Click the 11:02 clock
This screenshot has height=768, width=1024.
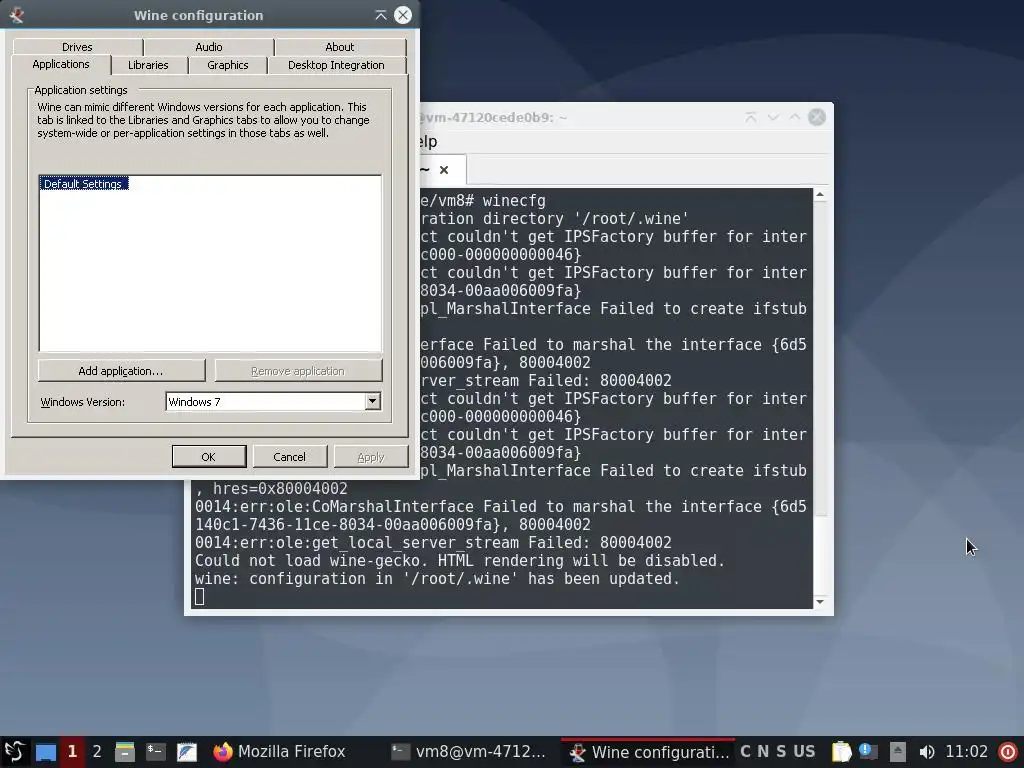pyautogui.click(x=967, y=752)
